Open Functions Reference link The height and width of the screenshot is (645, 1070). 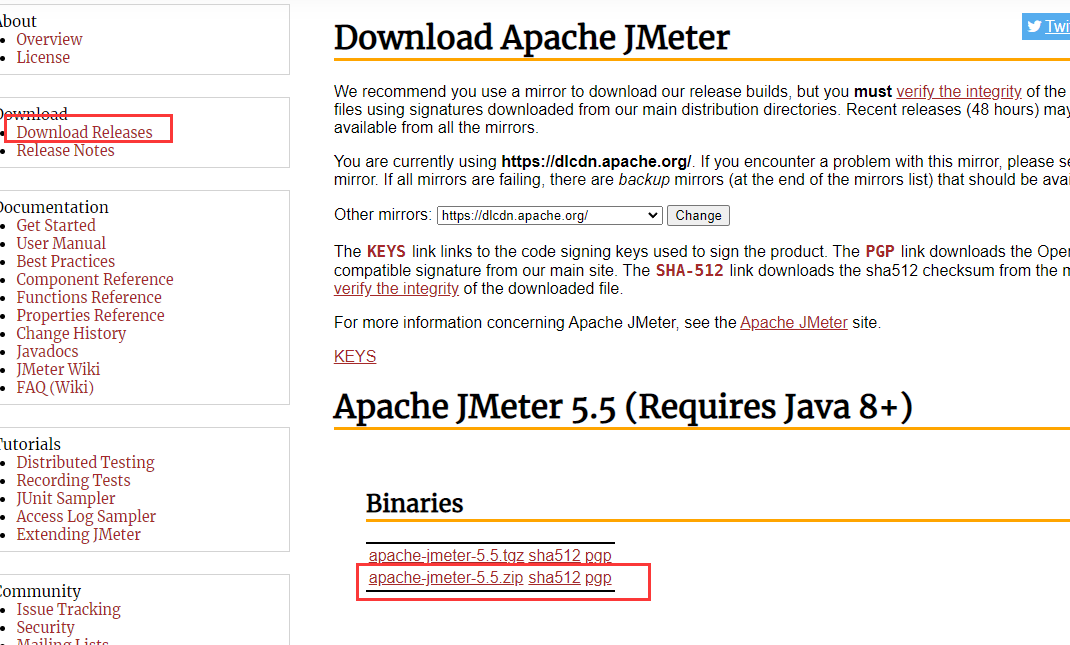[89, 298]
